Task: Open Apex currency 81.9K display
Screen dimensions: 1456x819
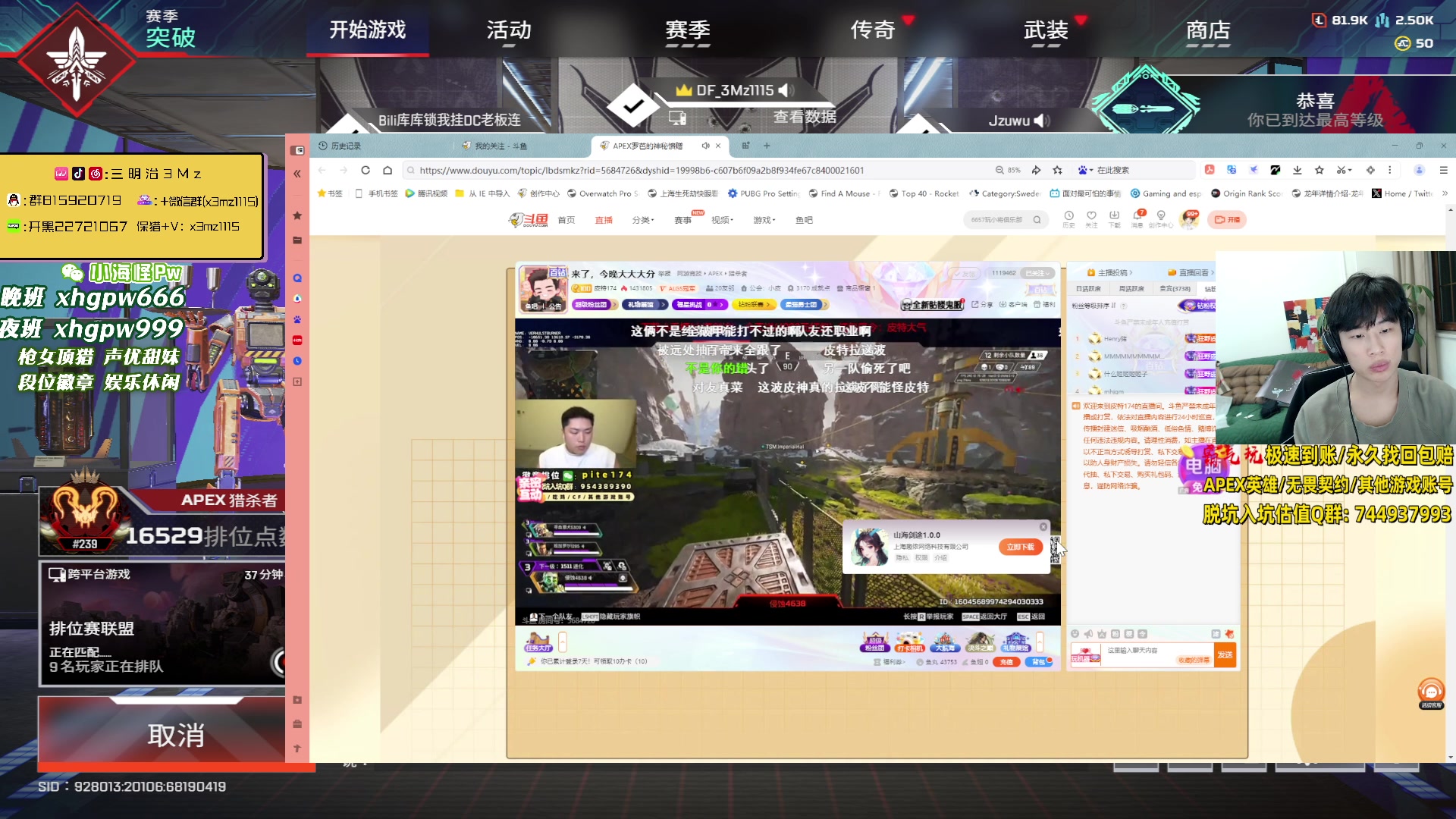Action: click(1341, 20)
